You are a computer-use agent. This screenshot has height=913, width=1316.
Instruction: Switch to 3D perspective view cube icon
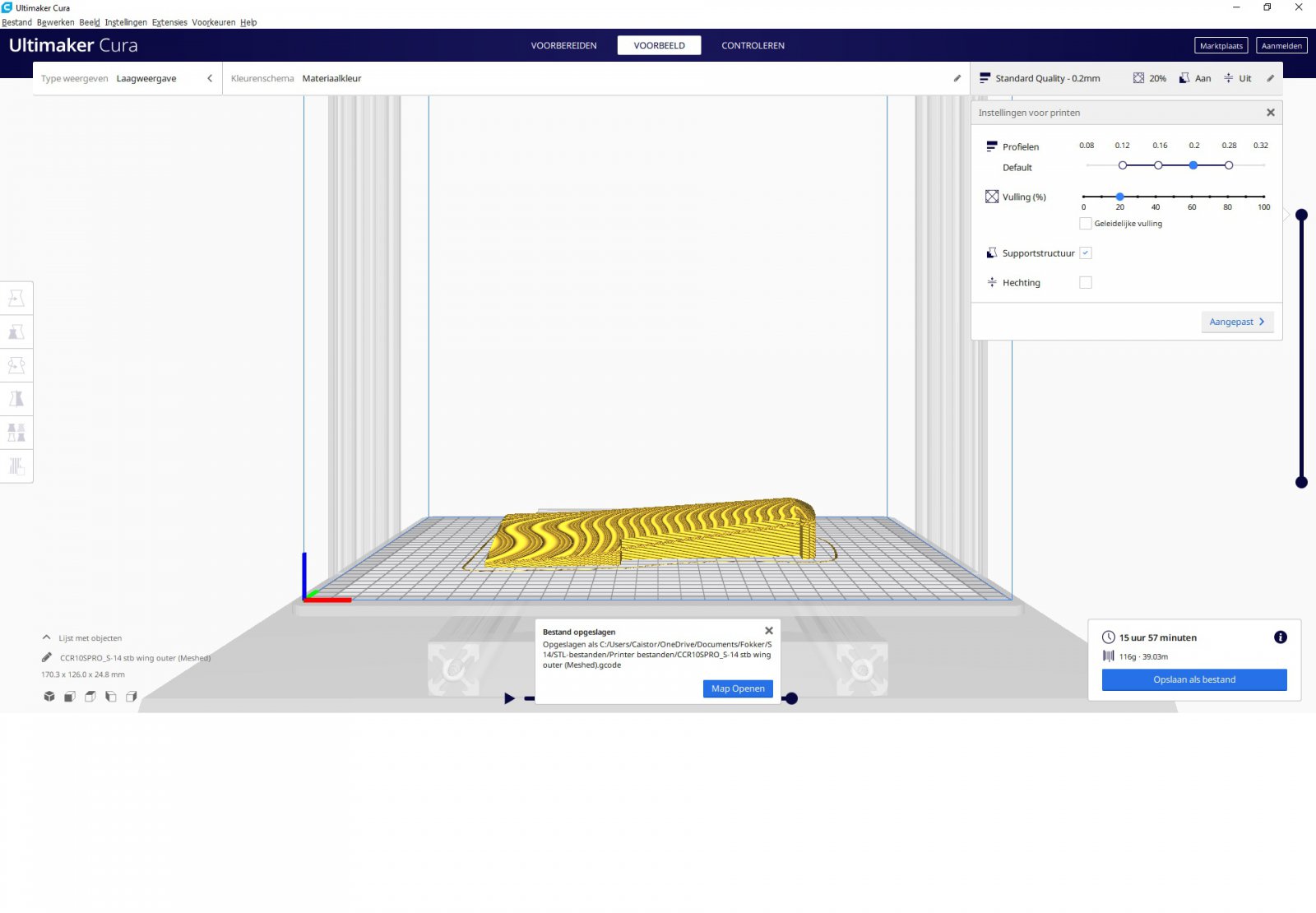point(49,697)
